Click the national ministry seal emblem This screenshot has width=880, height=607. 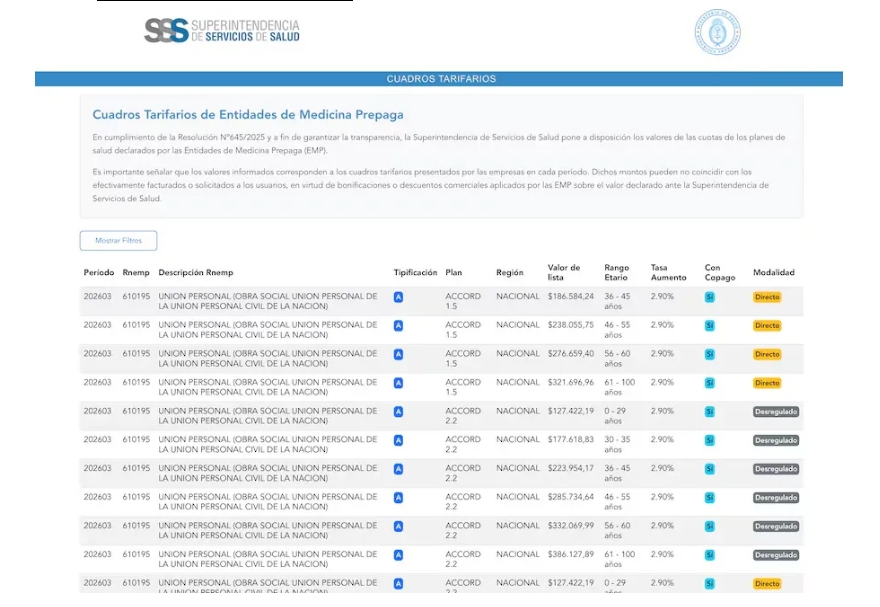[x=717, y=32]
